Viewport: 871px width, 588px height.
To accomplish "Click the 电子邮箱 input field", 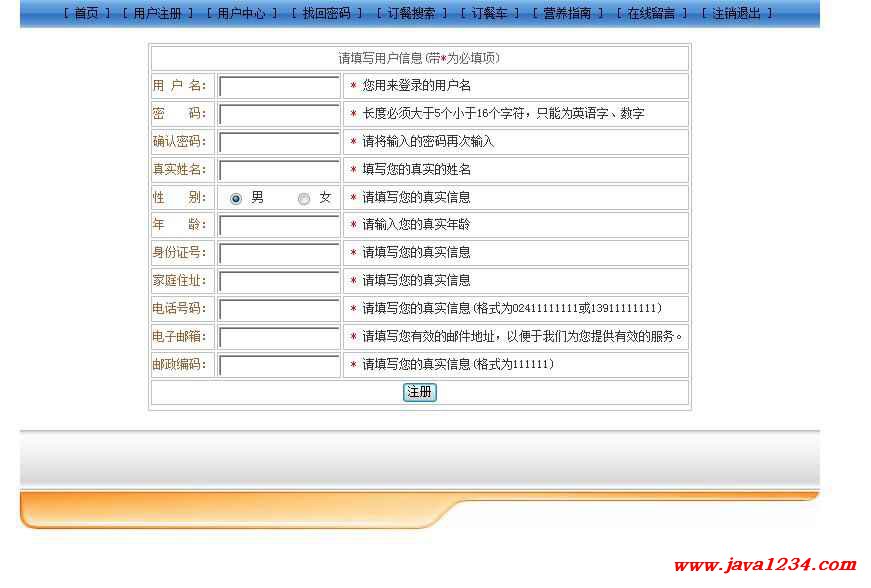I will pyautogui.click(x=279, y=338).
